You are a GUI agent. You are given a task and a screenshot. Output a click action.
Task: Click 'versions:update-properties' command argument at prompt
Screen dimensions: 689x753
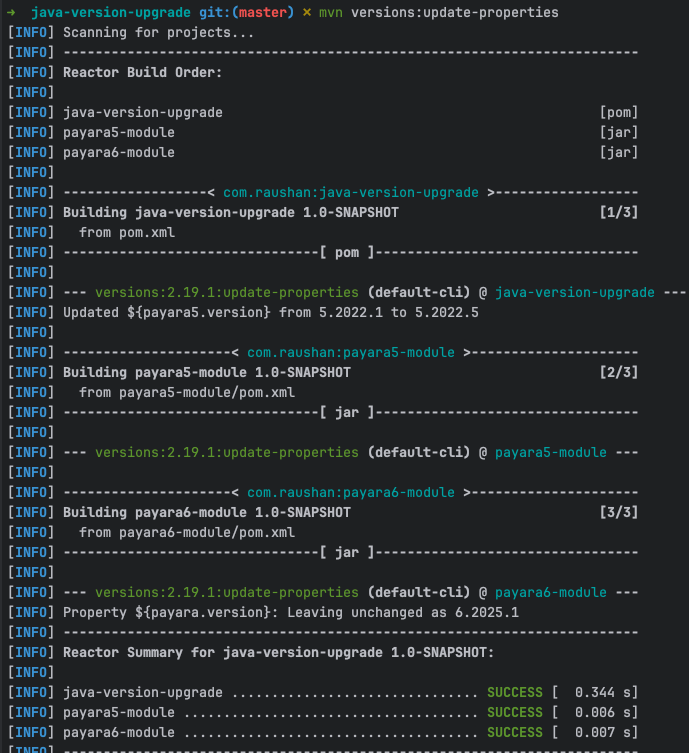pos(455,12)
